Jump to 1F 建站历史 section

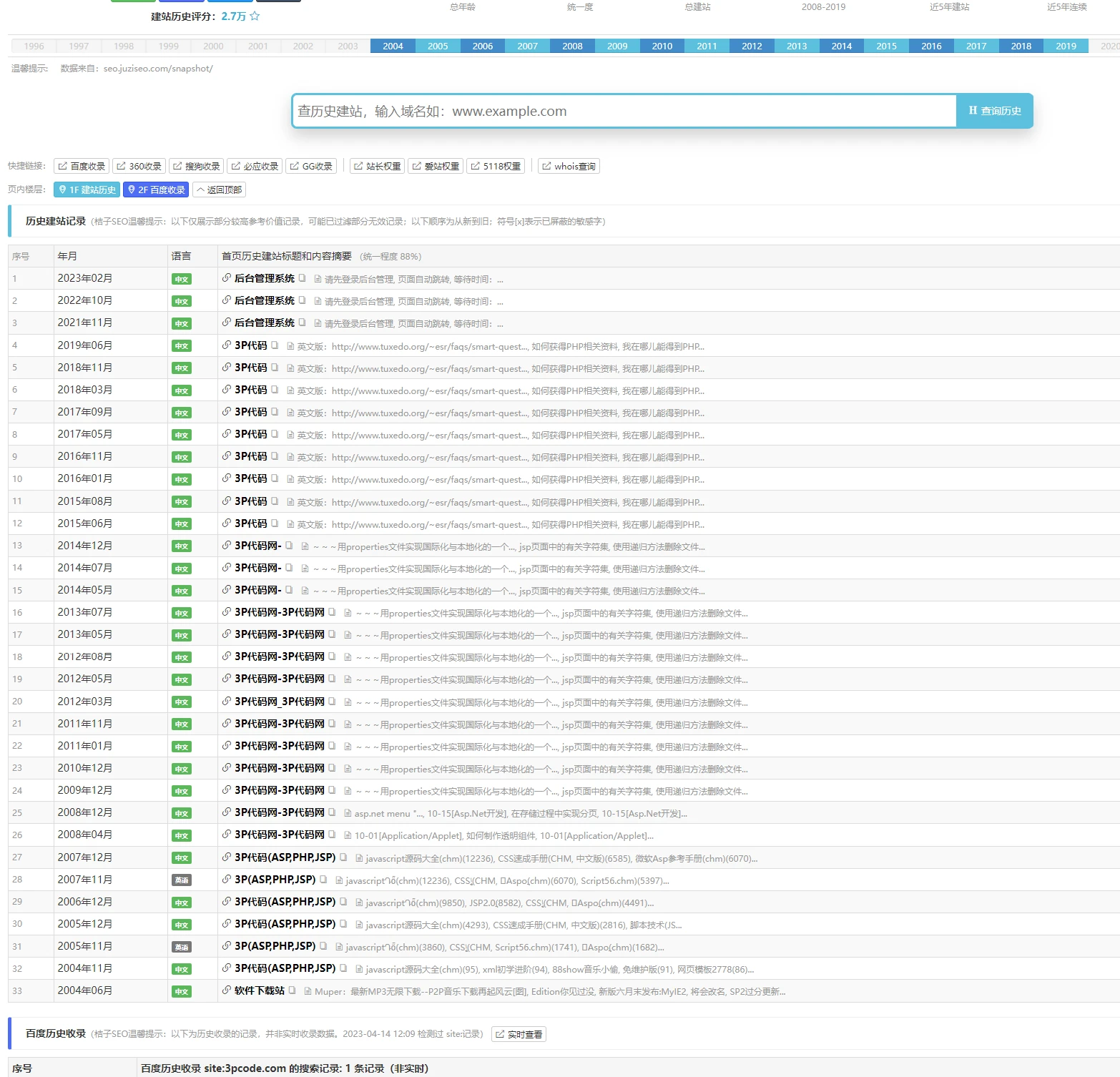[87, 190]
